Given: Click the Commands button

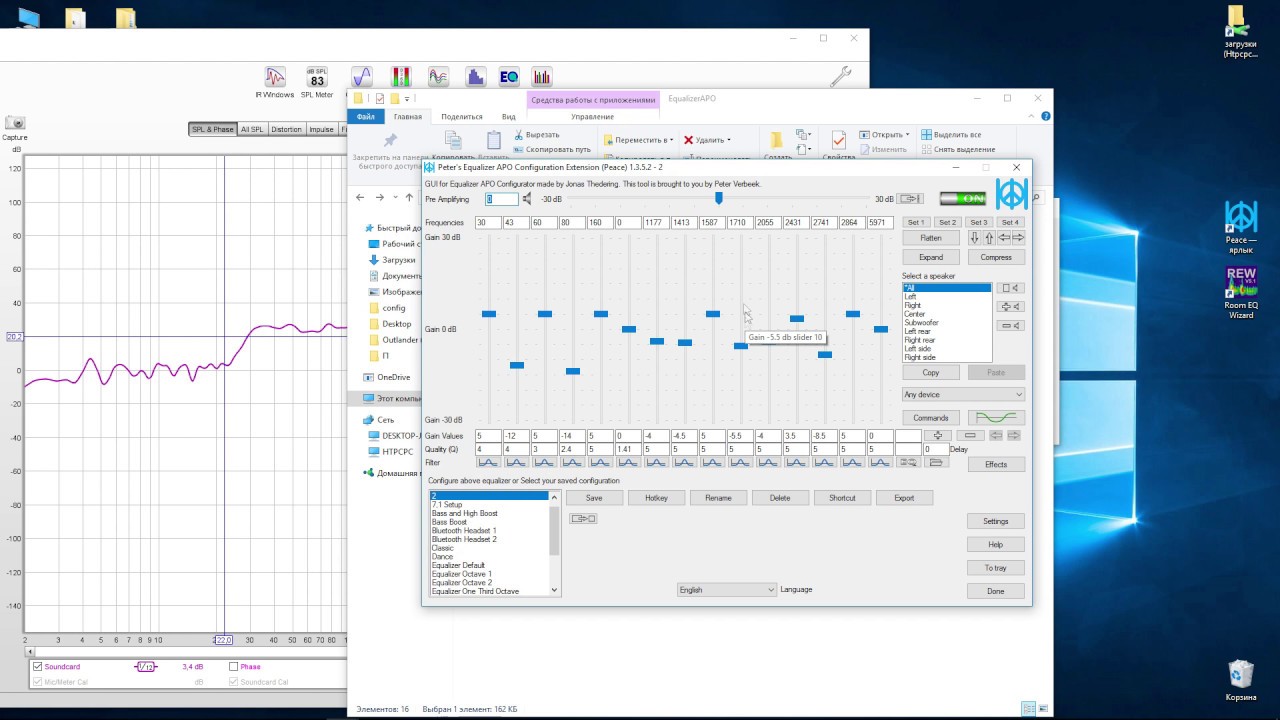Looking at the screenshot, I should pos(931,418).
